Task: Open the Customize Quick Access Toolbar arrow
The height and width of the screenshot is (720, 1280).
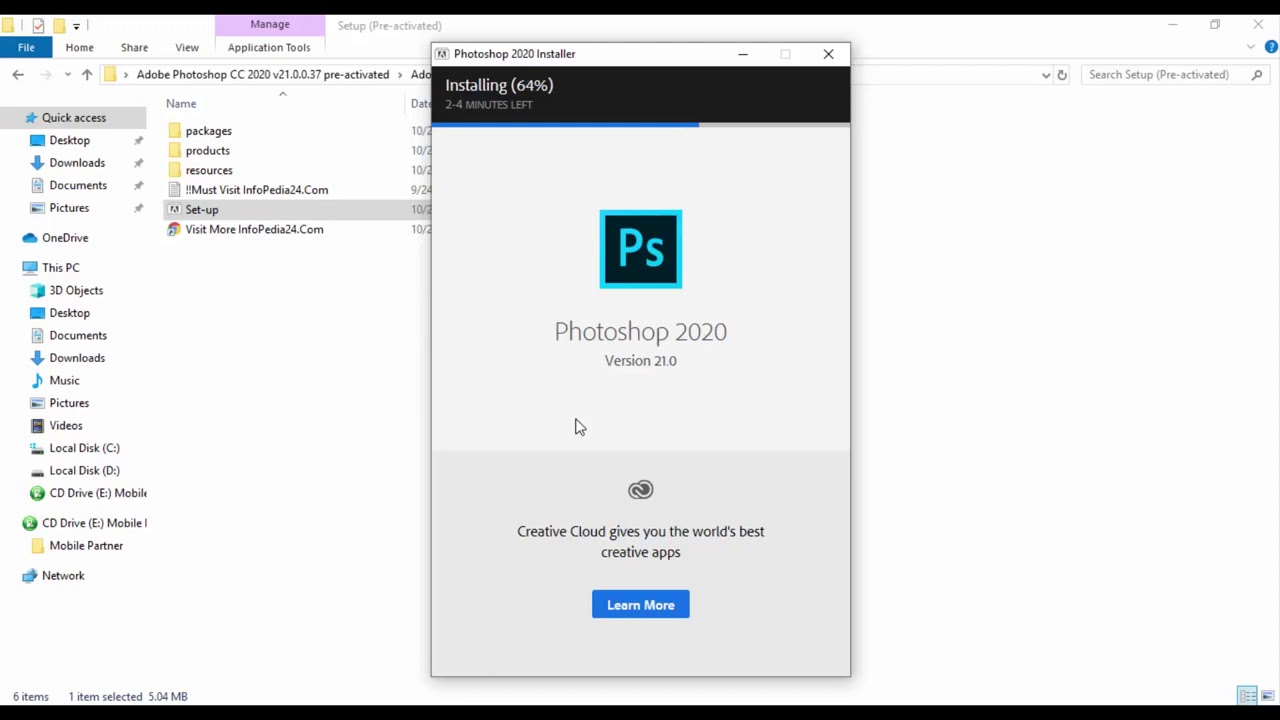Action: pos(76,26)
